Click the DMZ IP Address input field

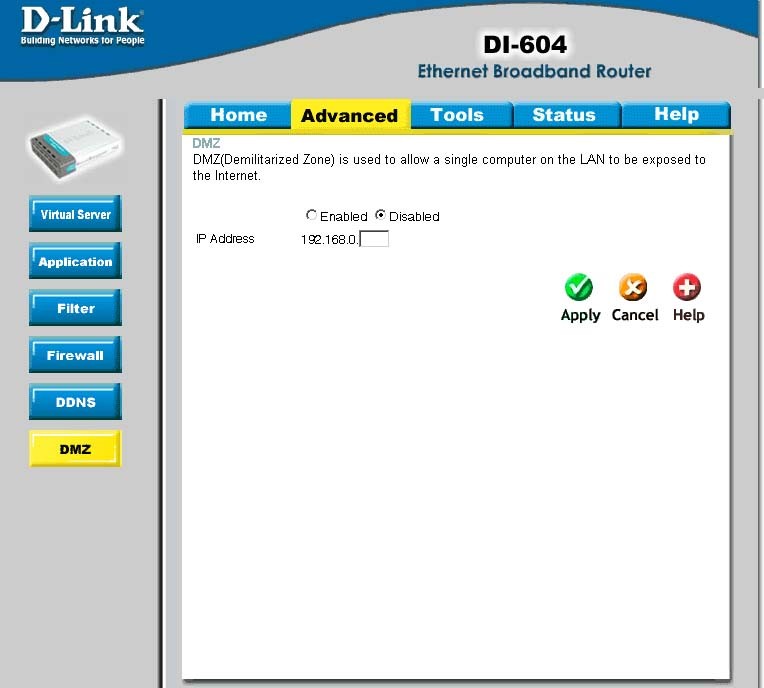tap(374, 239)
